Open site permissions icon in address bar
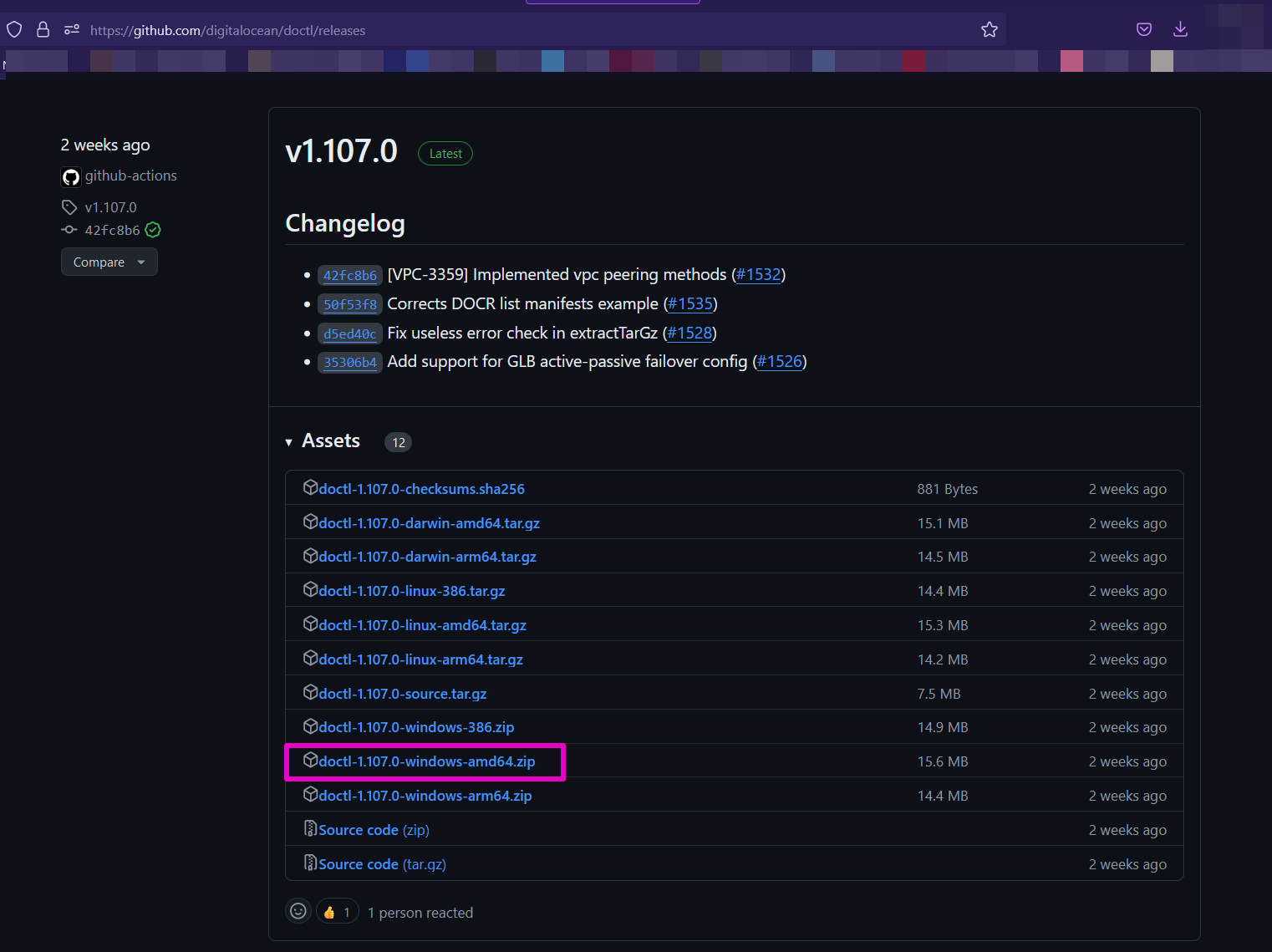The image size is (1272, 952). [x=72, y=30]
